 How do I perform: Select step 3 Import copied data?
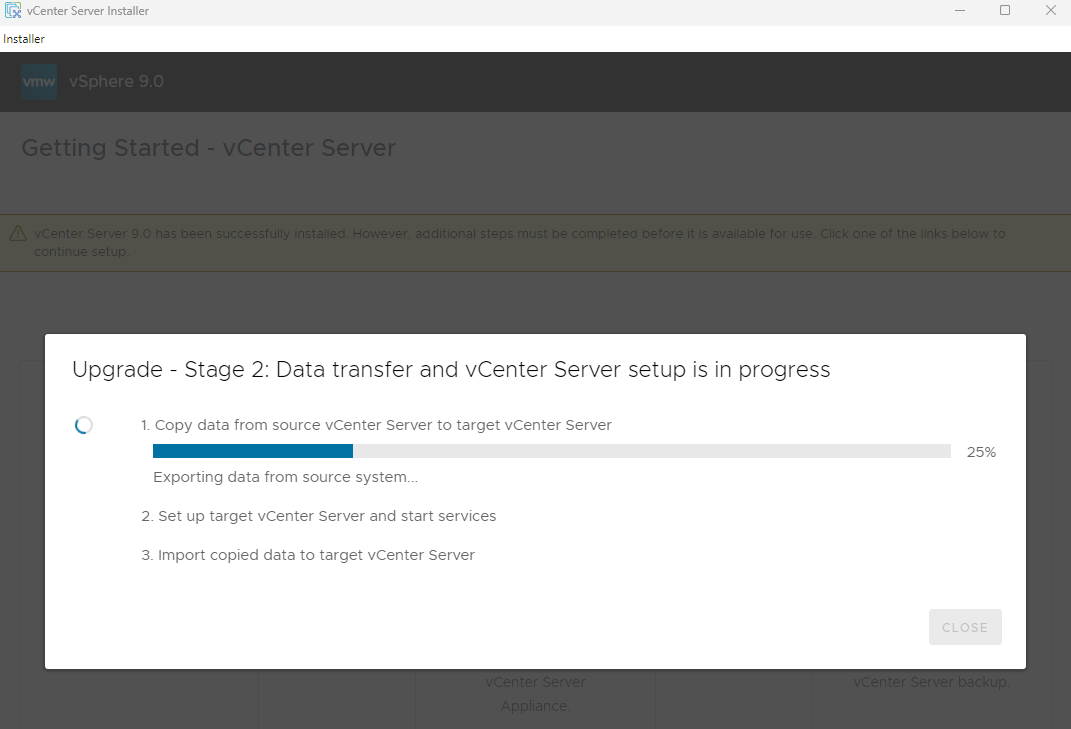click(308, 555)
